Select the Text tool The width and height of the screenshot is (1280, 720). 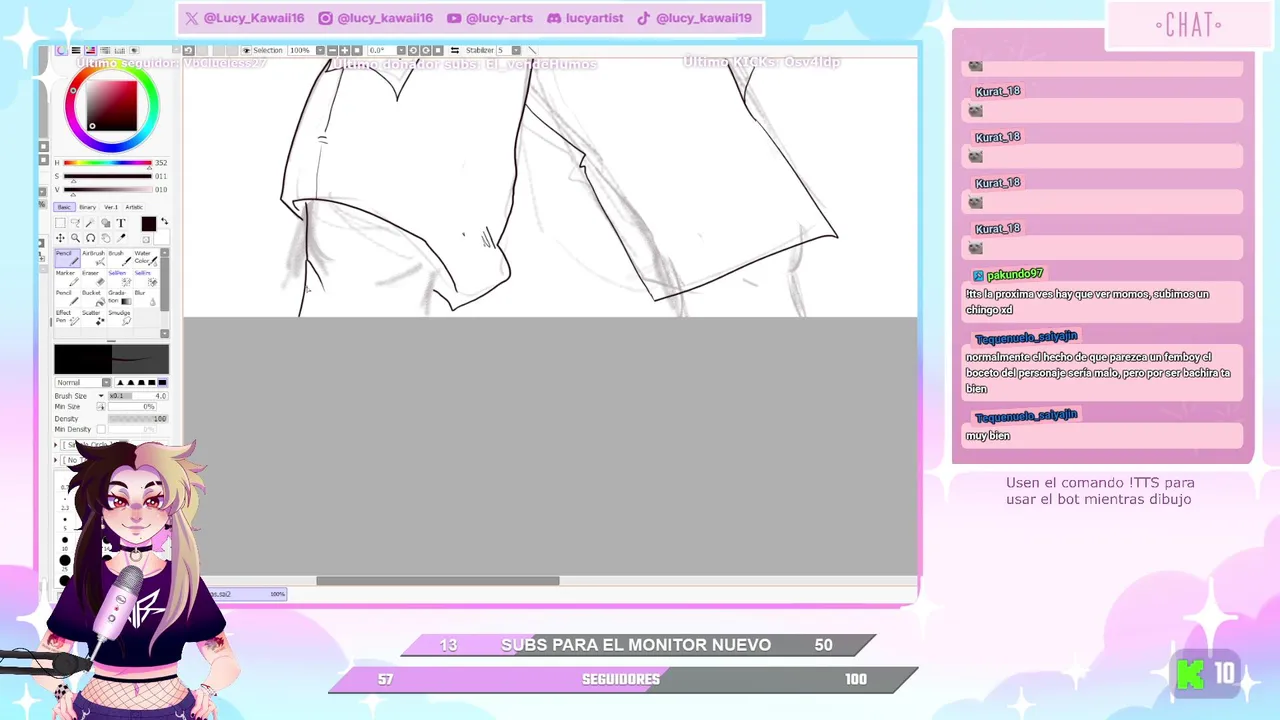(x=120, y=223)
